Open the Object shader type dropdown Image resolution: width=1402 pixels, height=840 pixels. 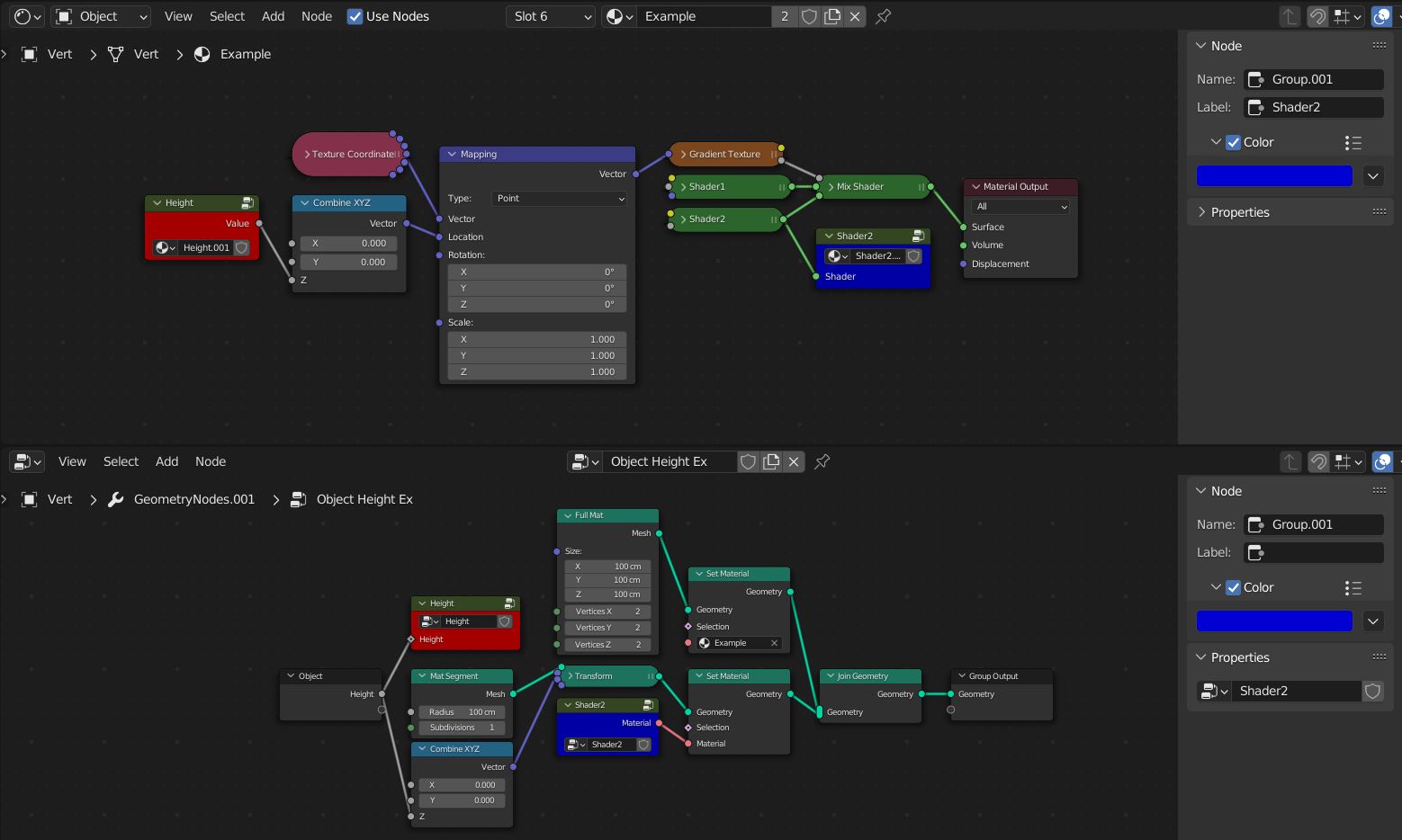(x=101, y=16)
